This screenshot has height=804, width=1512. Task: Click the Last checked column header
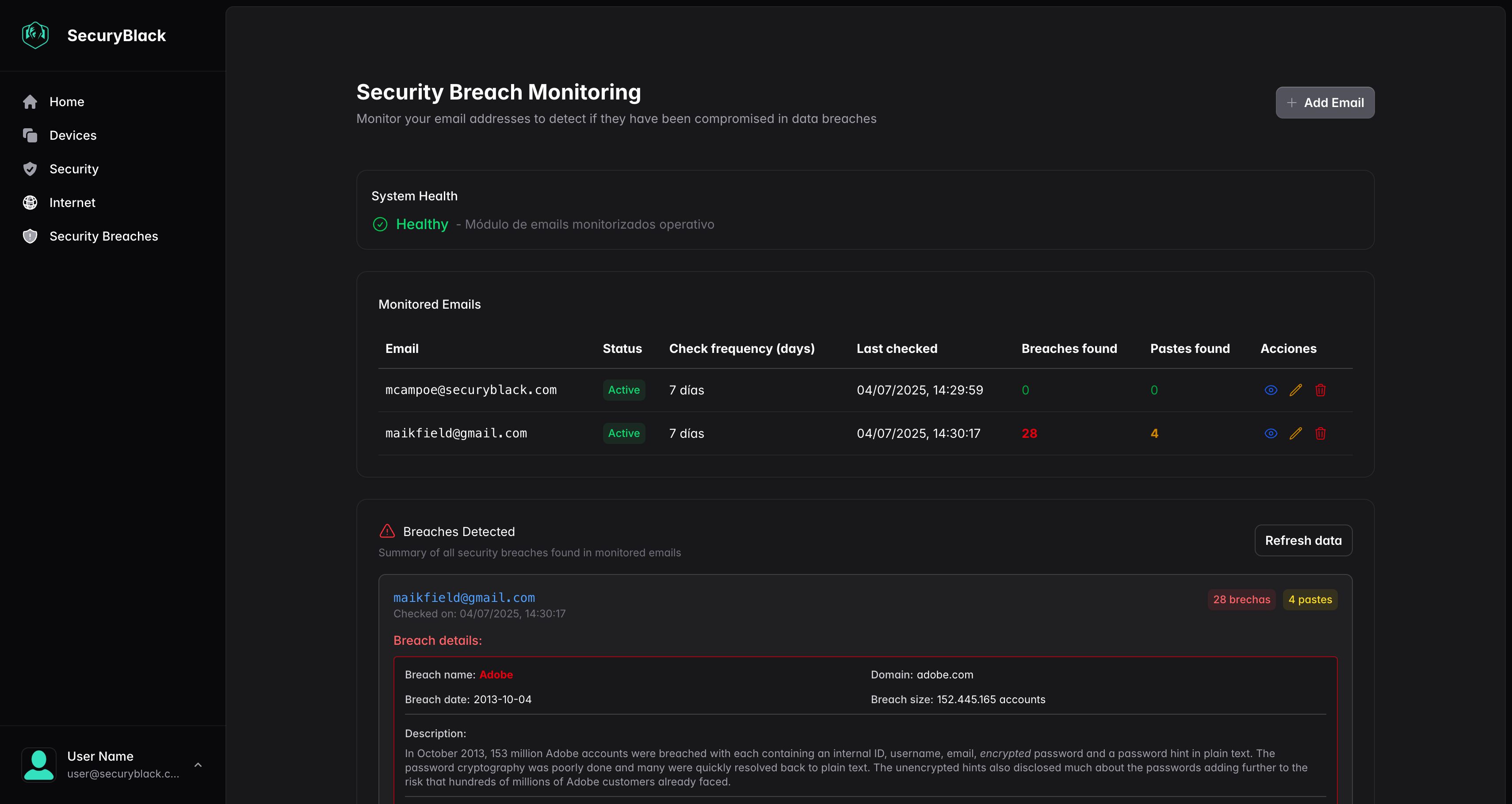pos(896,349)
